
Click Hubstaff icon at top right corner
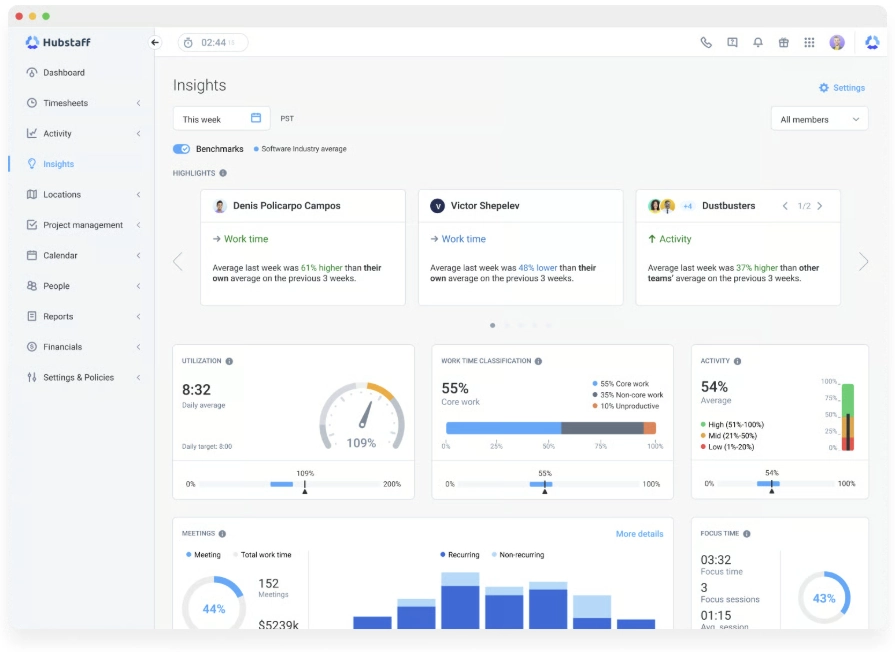(x=872, y=42)
